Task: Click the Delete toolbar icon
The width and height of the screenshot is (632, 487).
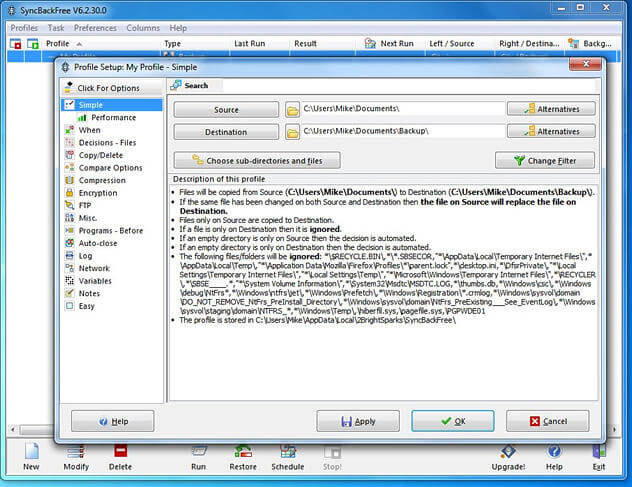Action: click(120, 457)
